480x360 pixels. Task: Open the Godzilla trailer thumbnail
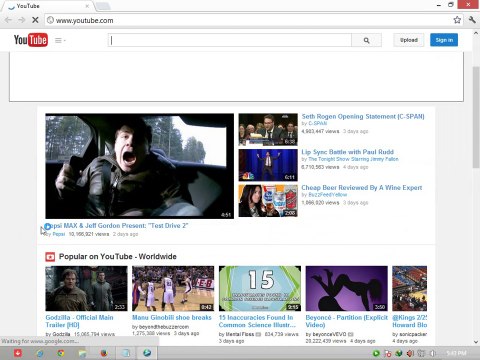[x=86, y=289]
